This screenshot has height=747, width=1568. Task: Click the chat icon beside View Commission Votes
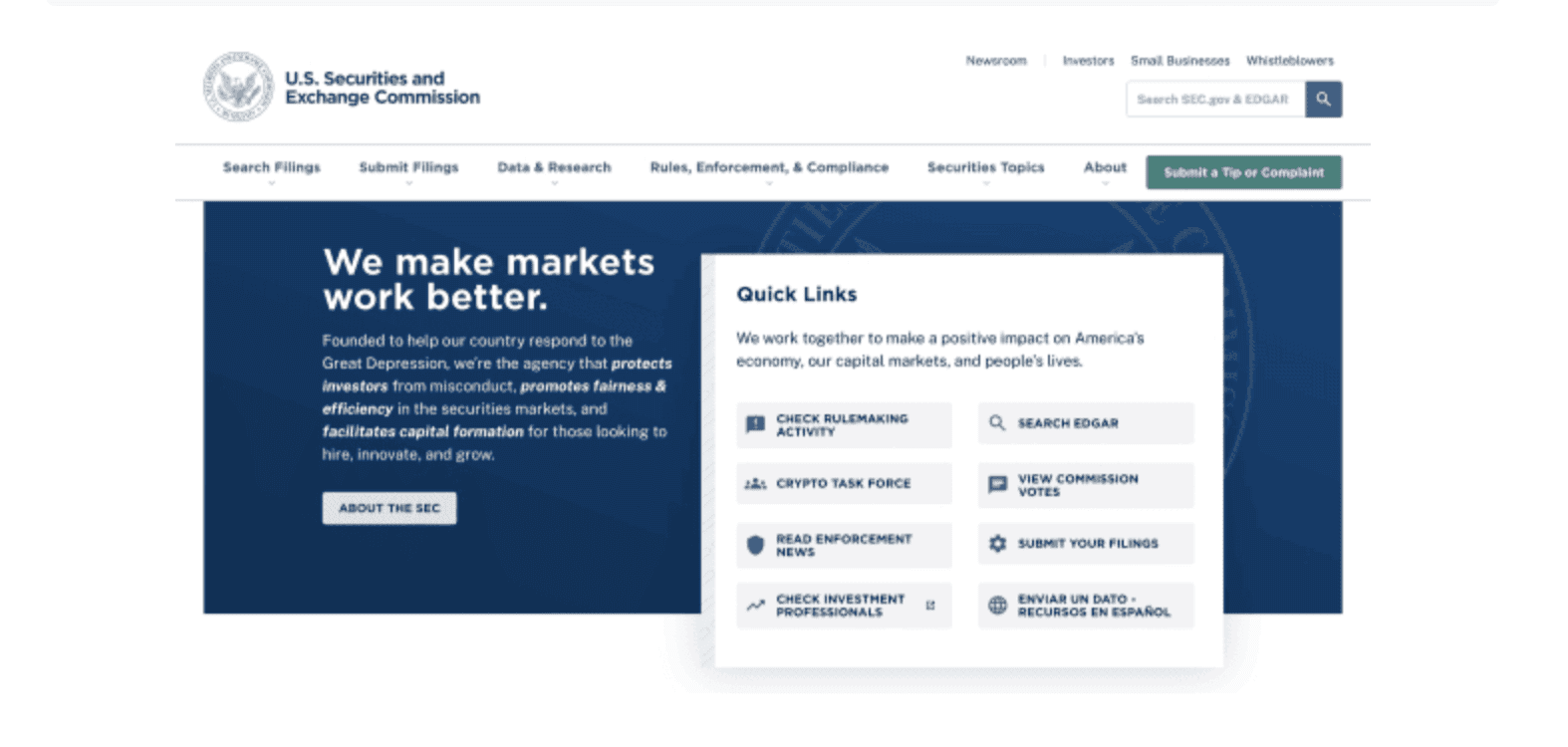pyautogui.click(x=997, y=485)
